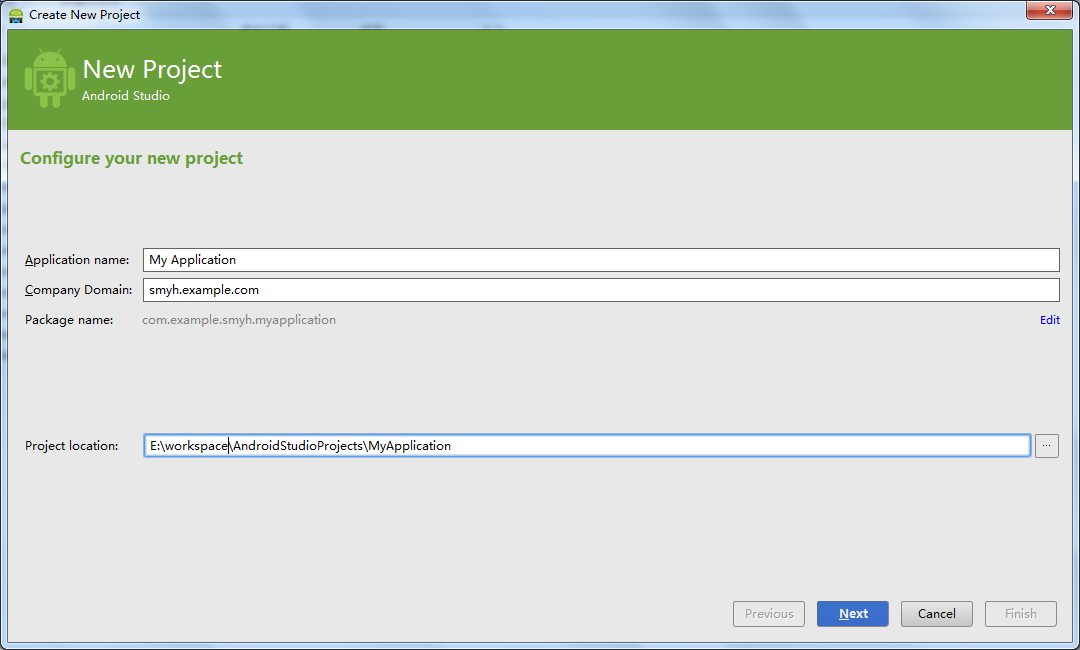Click the disabled Previous button
The image size is (1080, 650).
[x=769, y=614]
